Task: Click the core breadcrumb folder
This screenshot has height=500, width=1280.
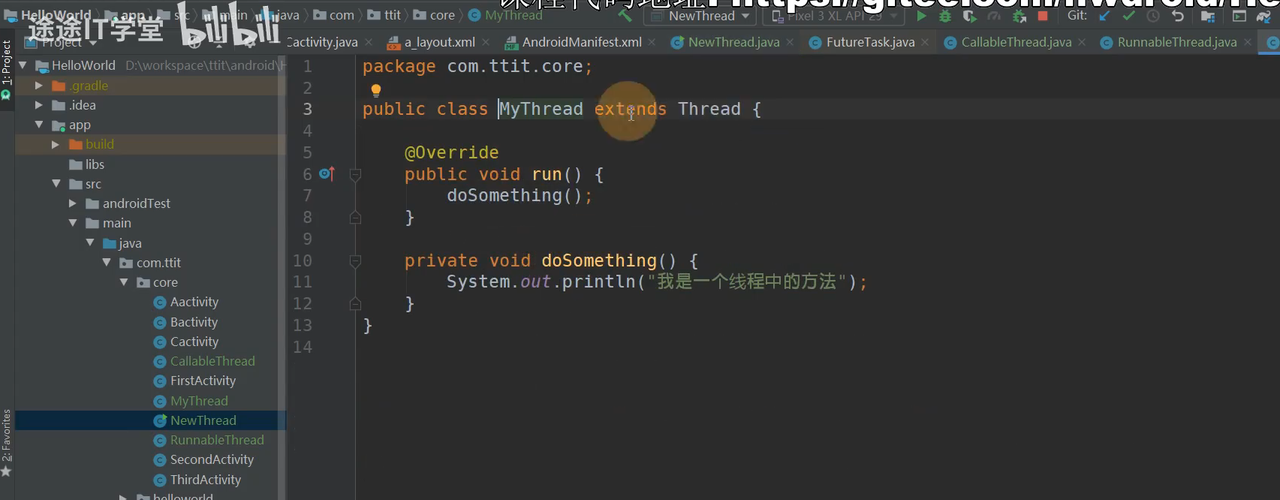Action: (434, 15)
